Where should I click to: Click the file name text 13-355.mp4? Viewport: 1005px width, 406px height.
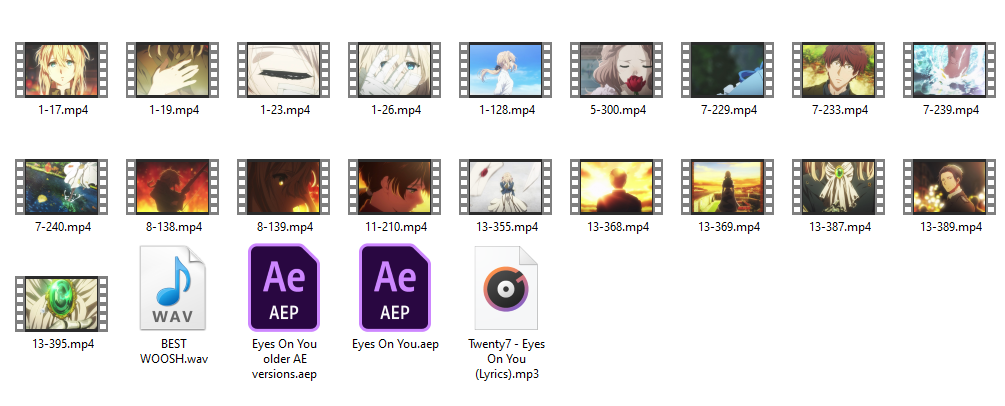(x=506, y=227)
